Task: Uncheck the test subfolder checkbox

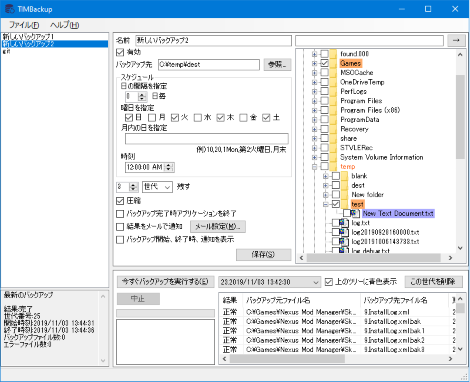Action: [x=336, y=204]
